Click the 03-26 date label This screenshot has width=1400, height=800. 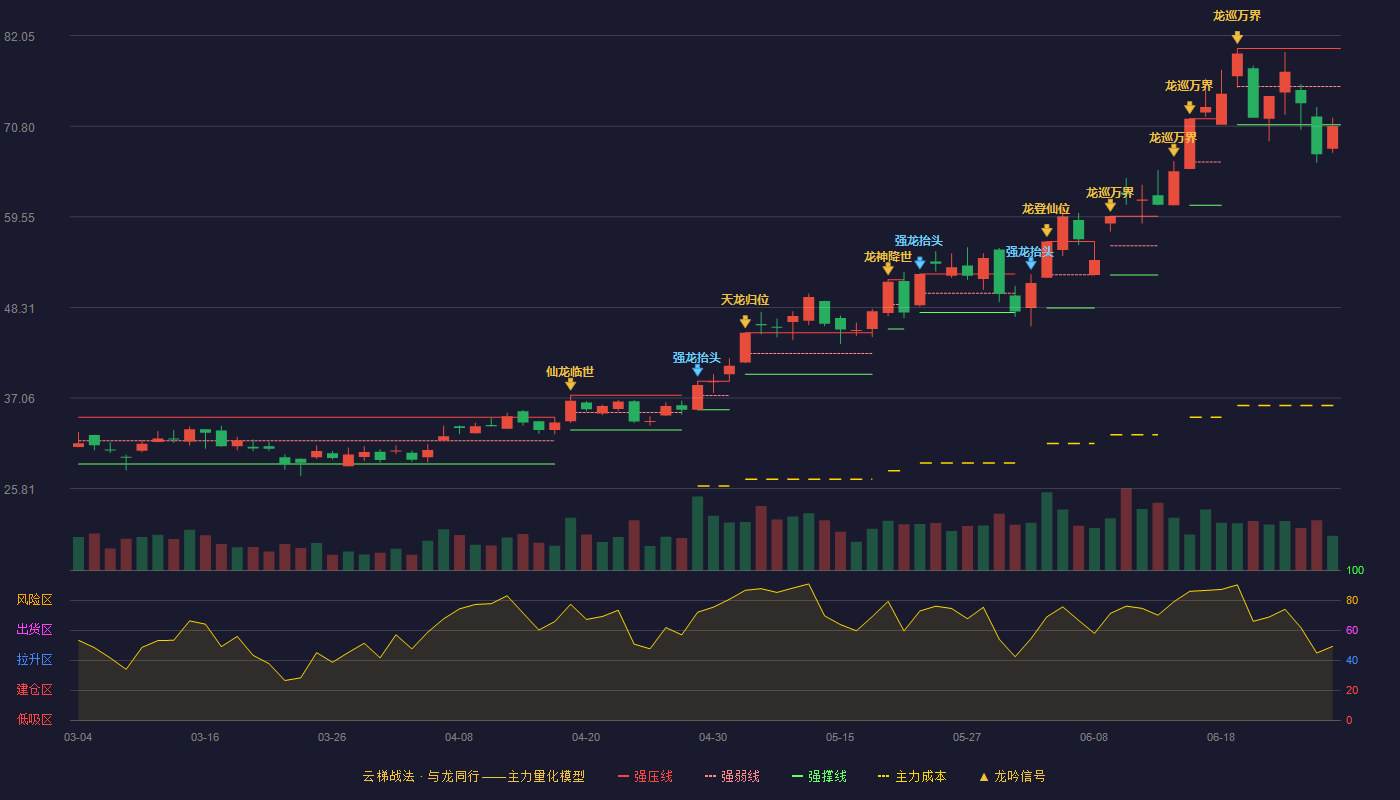point(332,737)
